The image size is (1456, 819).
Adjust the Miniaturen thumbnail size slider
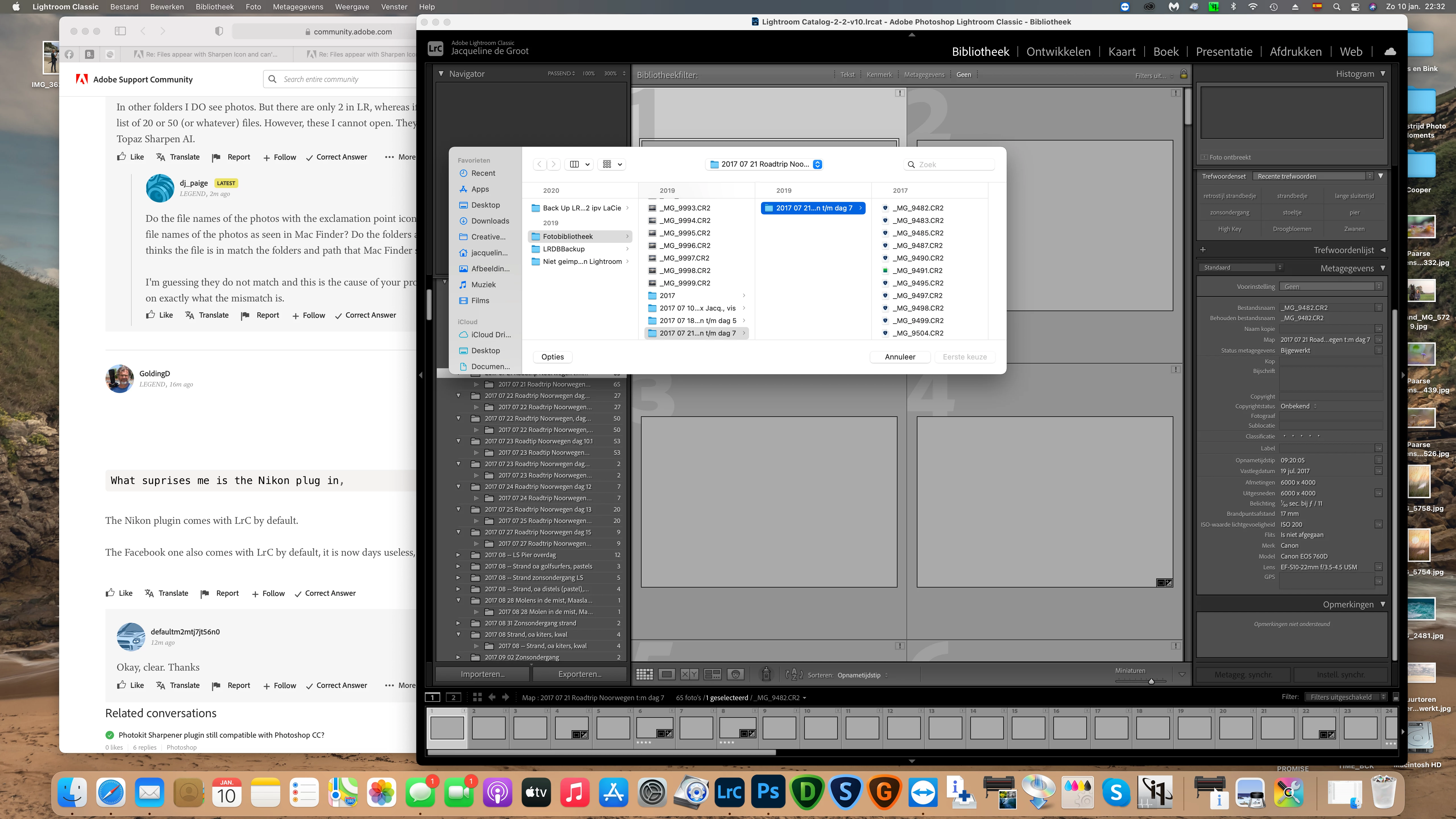(x=1151, y=681)
